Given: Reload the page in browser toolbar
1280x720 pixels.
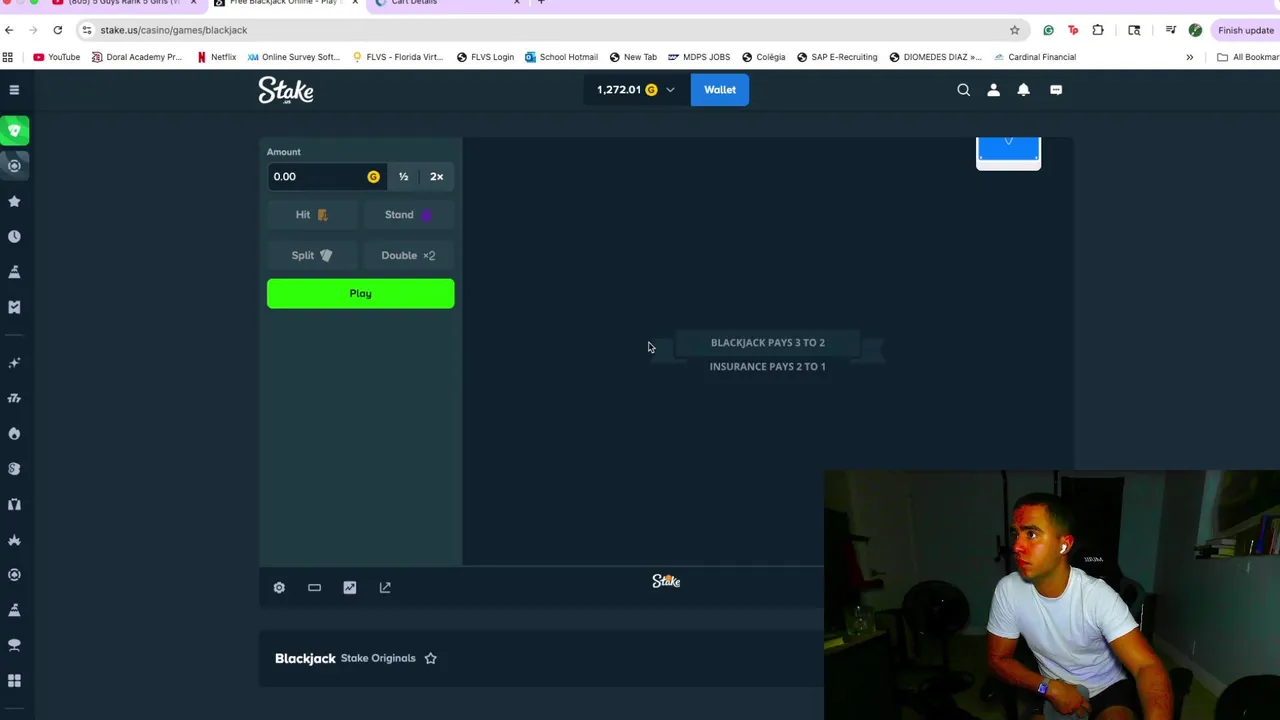Looking at the screenshot, I should pyautogui.click(x=58, y=30).
